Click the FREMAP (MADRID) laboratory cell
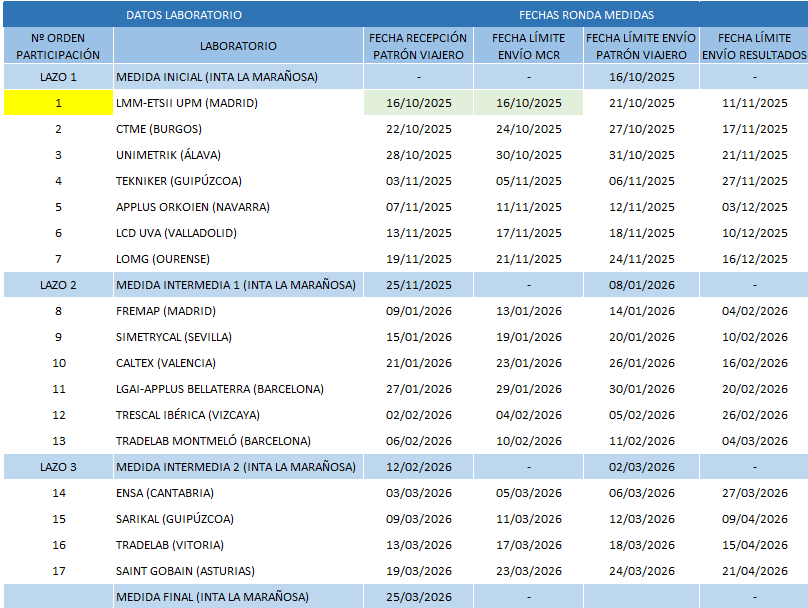The height and width of the screenshot is (608, 808). click(x=166, y=311)
